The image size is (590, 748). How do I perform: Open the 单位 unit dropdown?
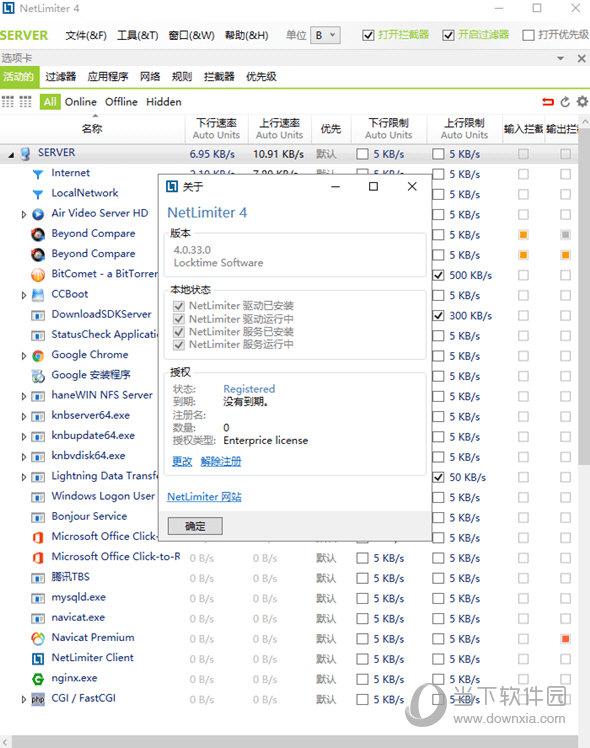click(325, 35)
